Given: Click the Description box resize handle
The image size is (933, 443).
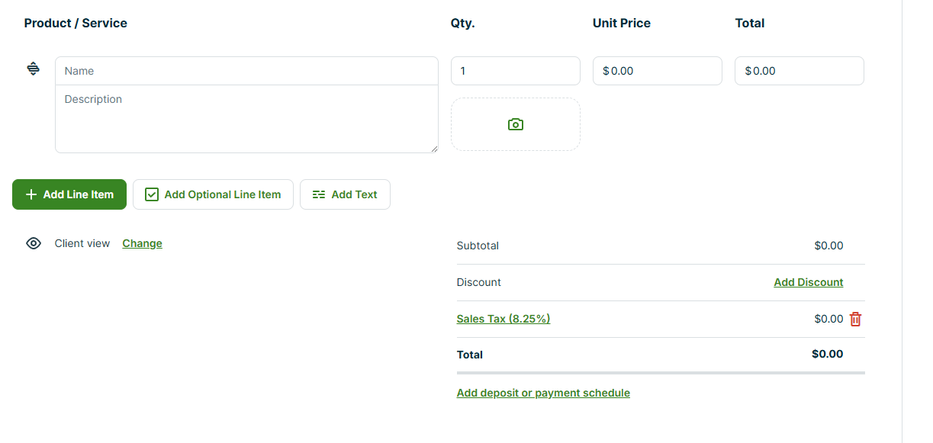Looking at the screenshot, I should coord(434,149).
